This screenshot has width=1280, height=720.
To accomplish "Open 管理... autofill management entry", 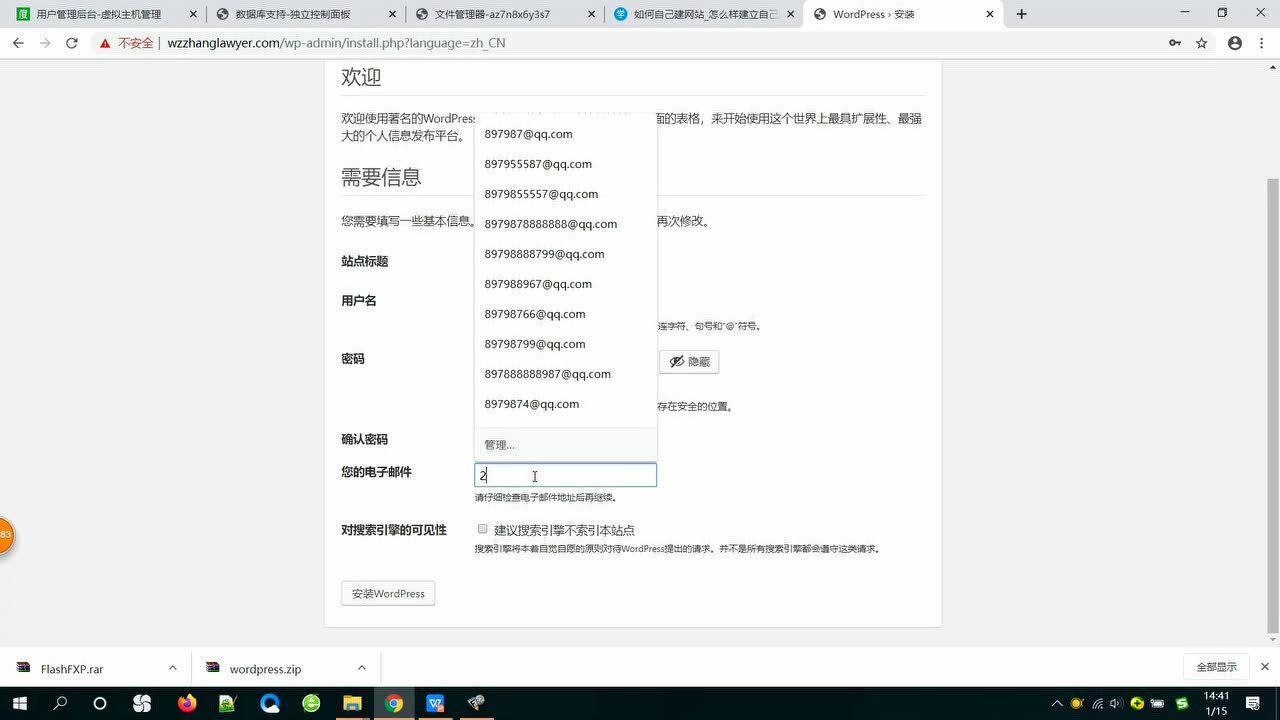I will 565,445.
